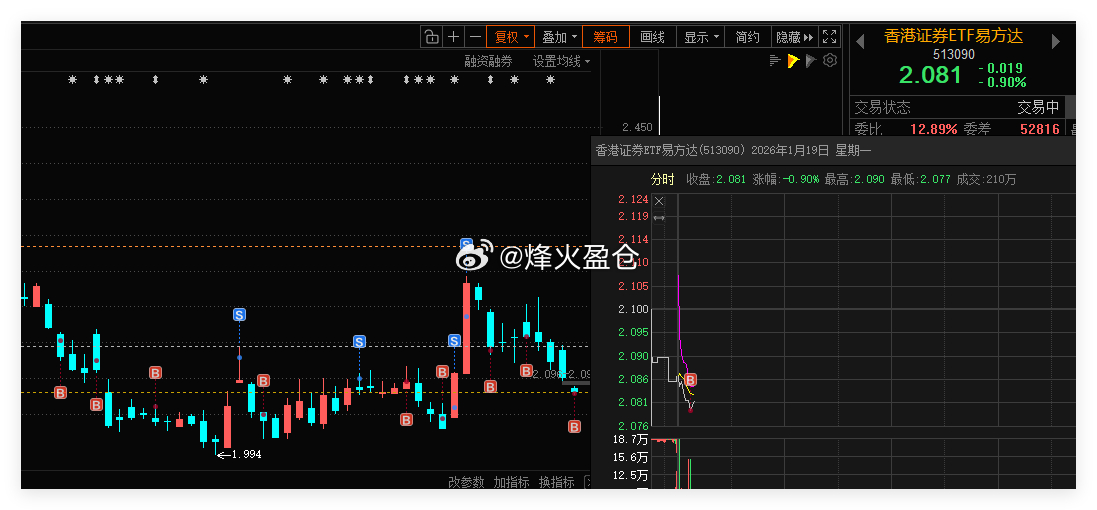Click the 交易状态 label
1097x510 pixels.
[882, 108]
